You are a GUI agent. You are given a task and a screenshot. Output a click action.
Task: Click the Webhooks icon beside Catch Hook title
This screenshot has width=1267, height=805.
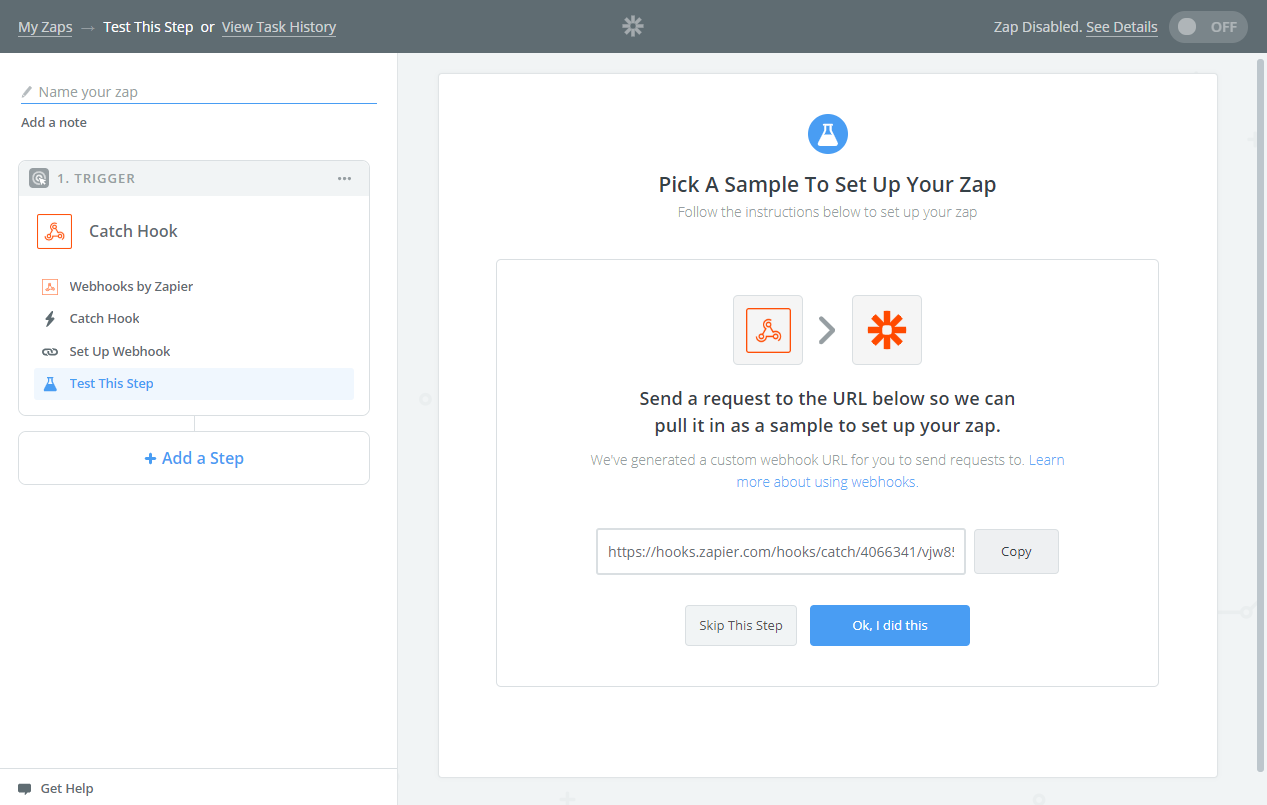(x=54, y=231)
